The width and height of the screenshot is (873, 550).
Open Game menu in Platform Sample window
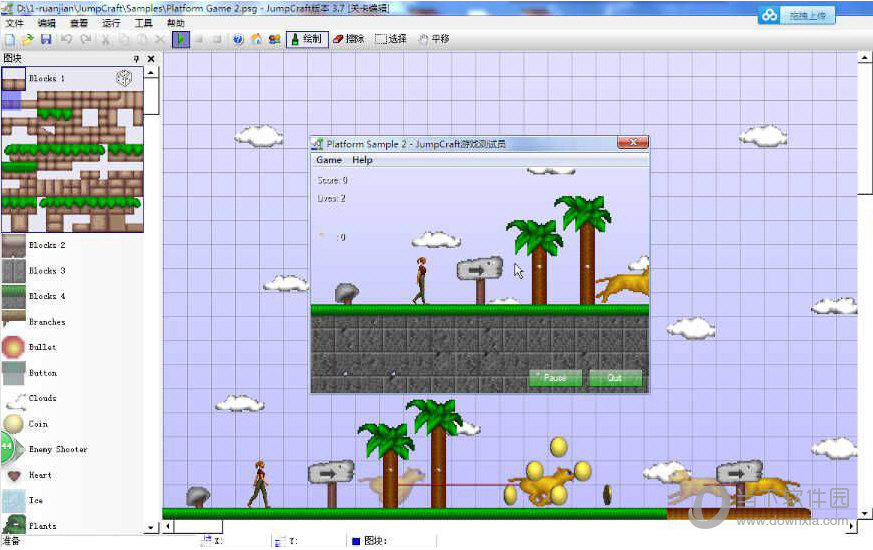click(x=329, y=160)
